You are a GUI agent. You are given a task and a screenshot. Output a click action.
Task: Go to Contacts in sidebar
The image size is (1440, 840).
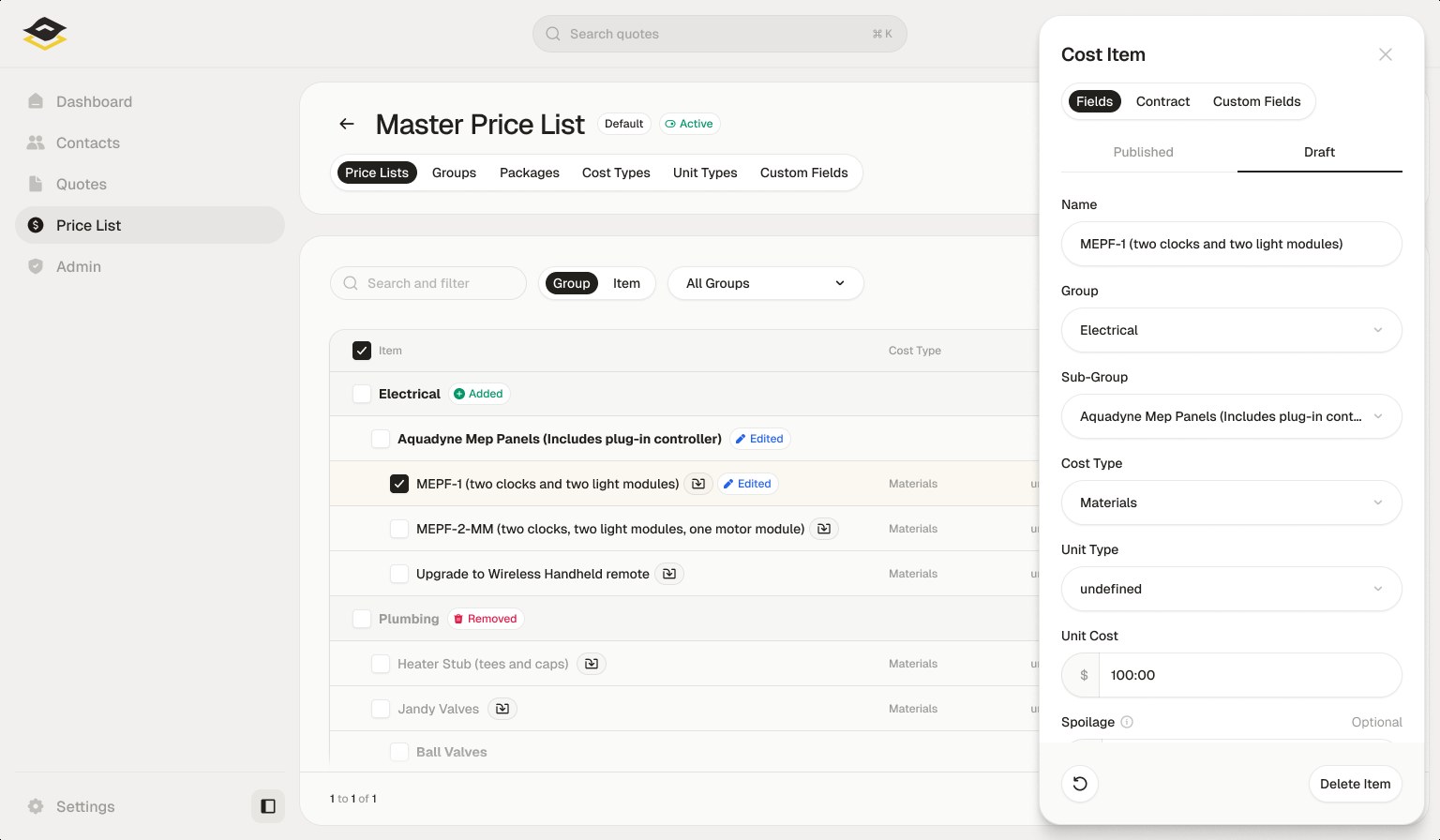point(150,142)
